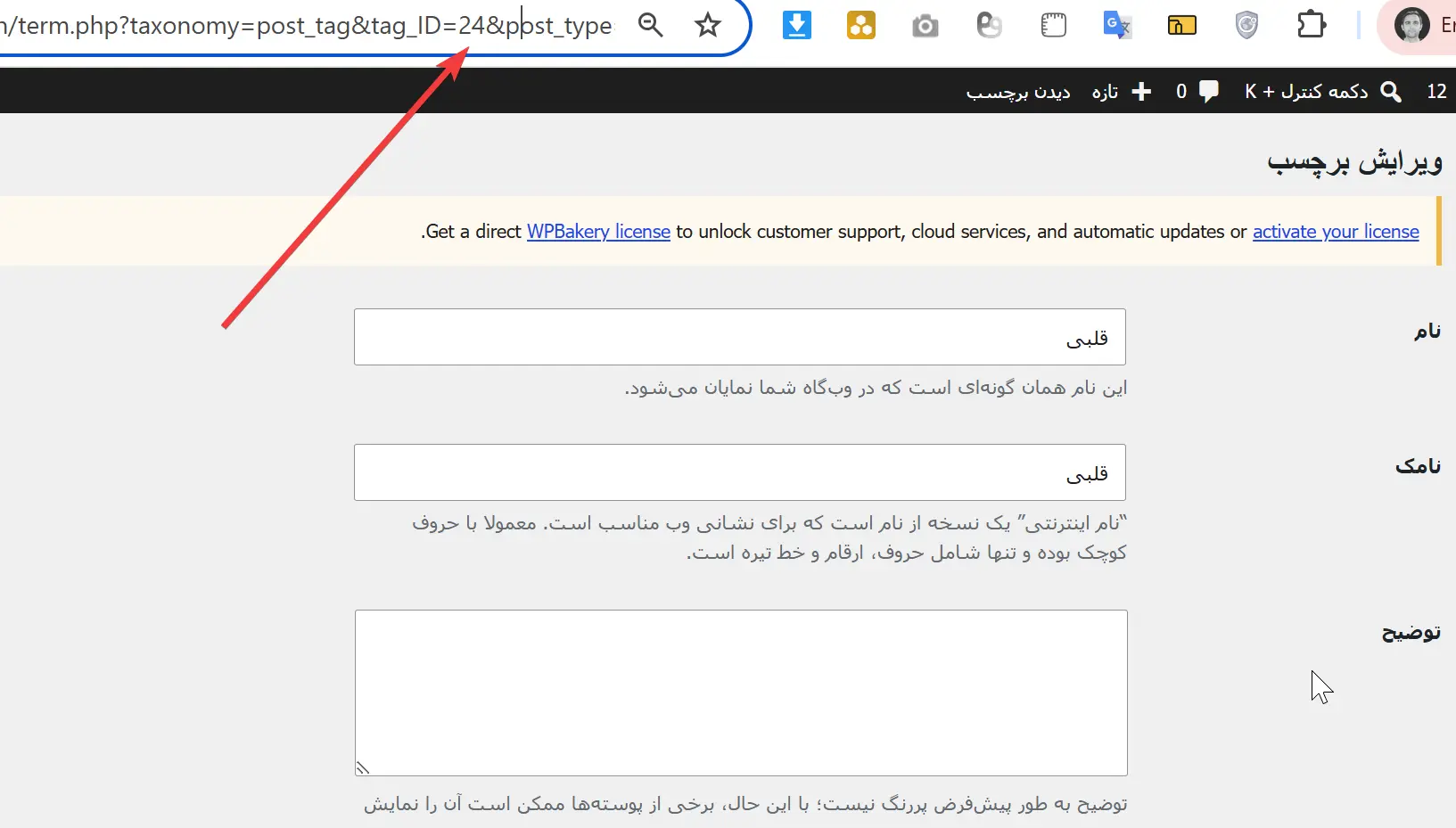The width and height of the screenshot is (1456, 828).
Task: Click the نامک field label
Action: [1419, 465]
